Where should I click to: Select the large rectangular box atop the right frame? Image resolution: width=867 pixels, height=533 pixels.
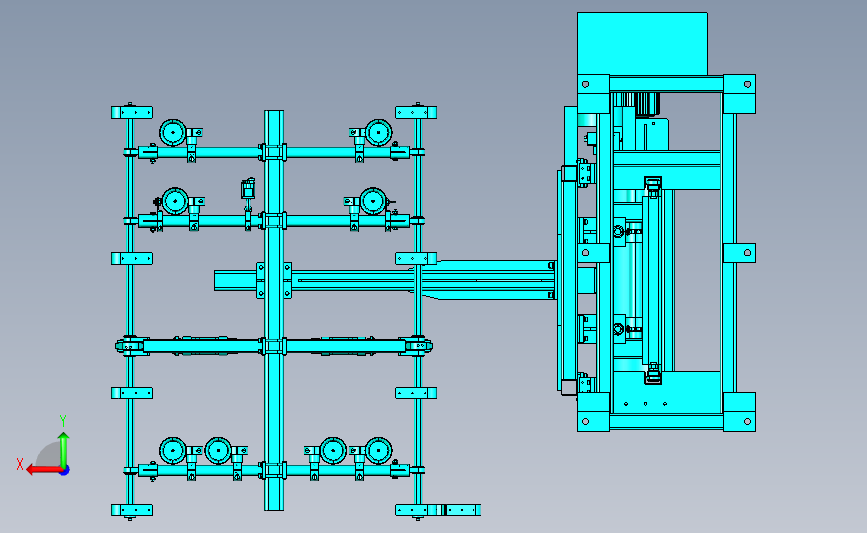click(x=642, y=43)
